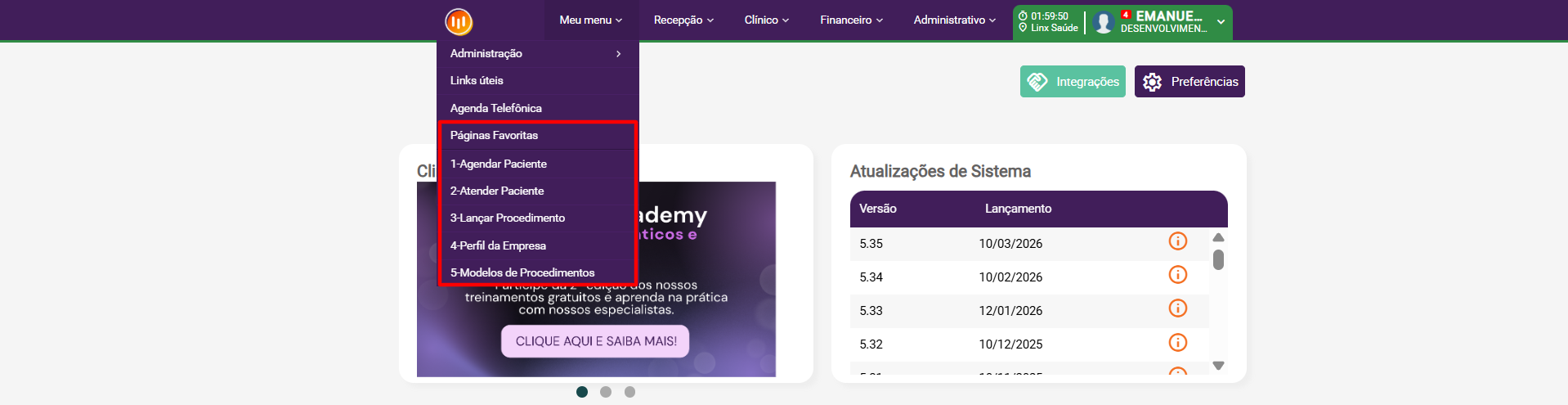
Task: Click the handshake icon on Integrações
Action: [x=1037, y=82]
